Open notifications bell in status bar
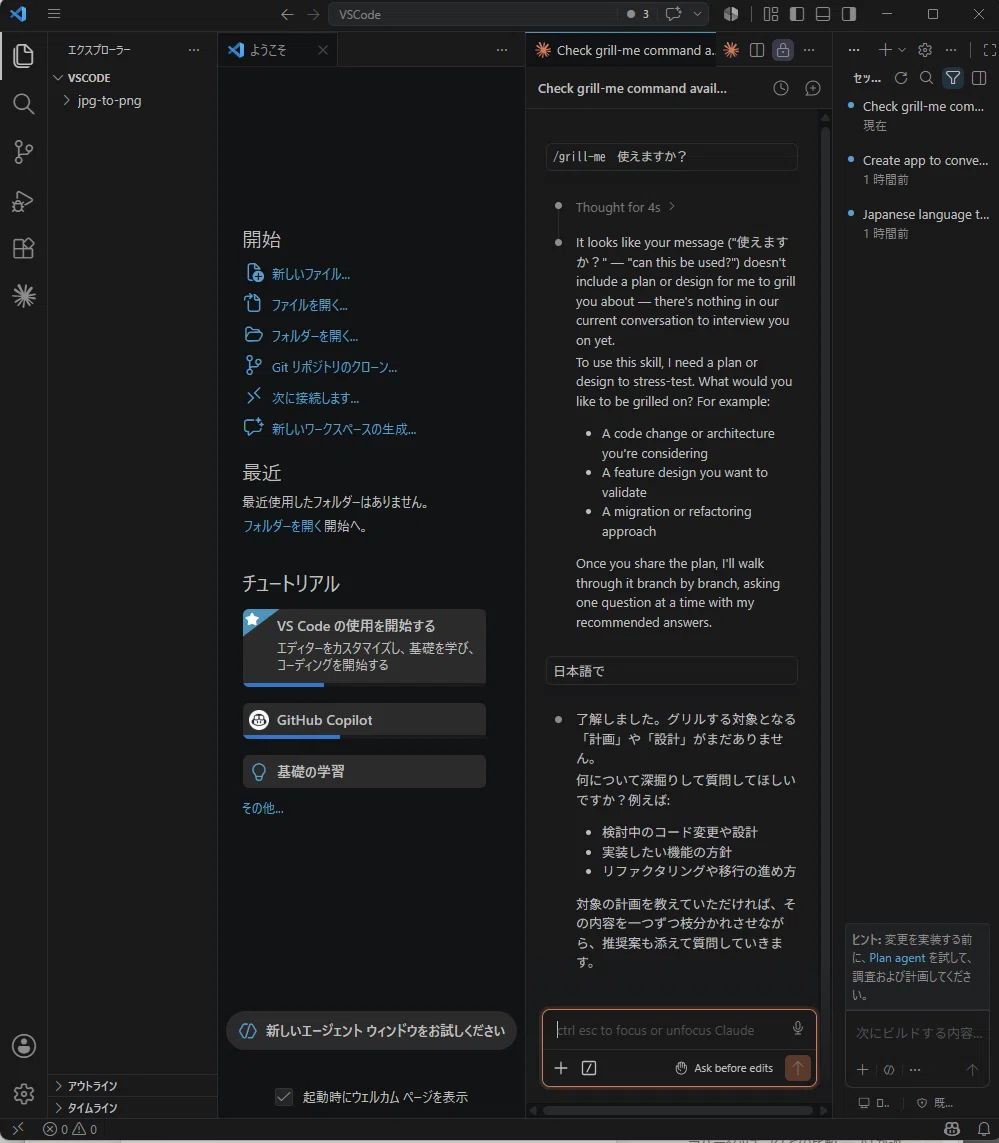This screenshot has width=999, height=1143. pyautogui.click(x=984, y=1129)
